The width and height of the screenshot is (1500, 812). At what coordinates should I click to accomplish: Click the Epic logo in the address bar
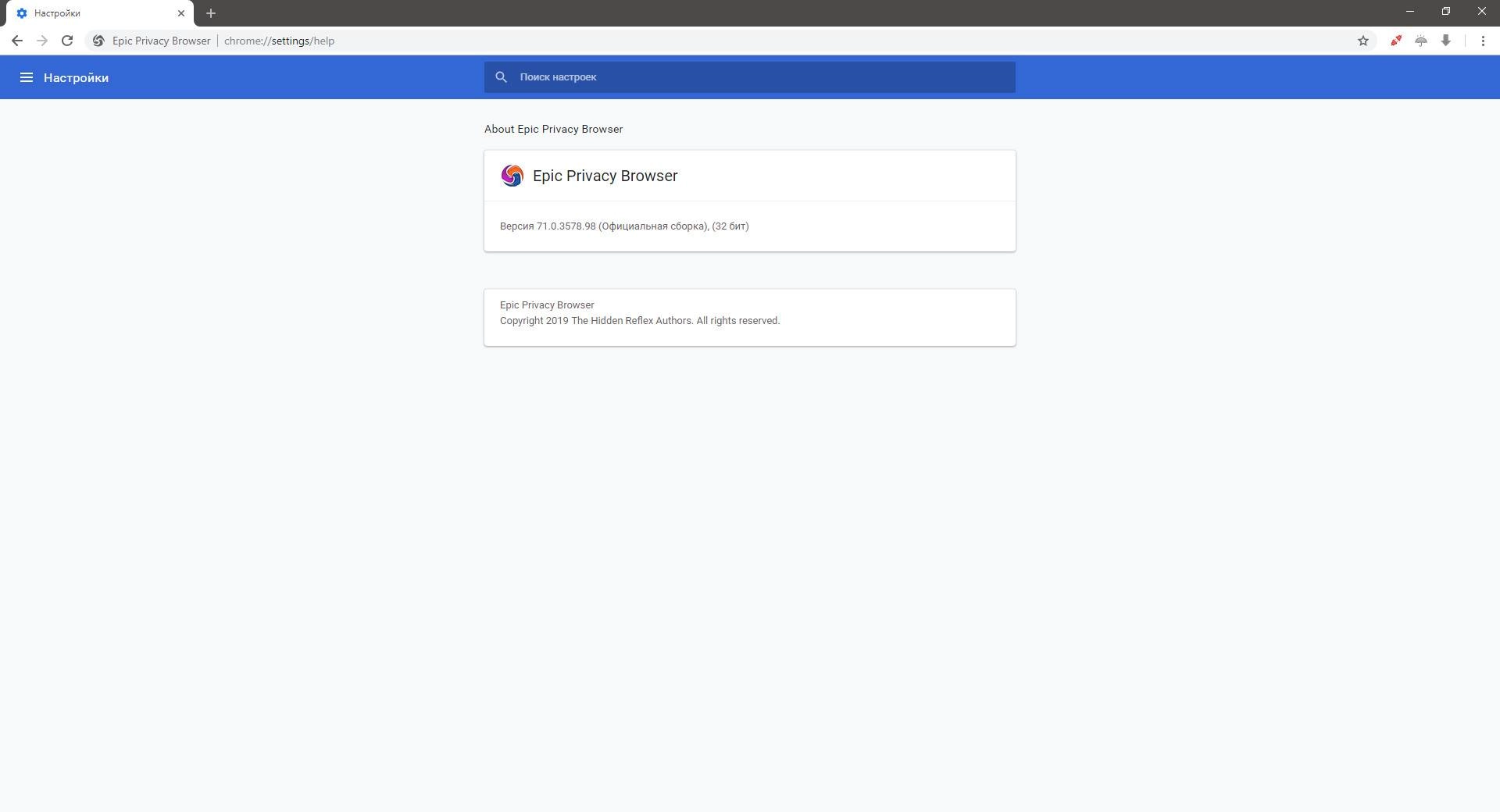click(98, 41)
